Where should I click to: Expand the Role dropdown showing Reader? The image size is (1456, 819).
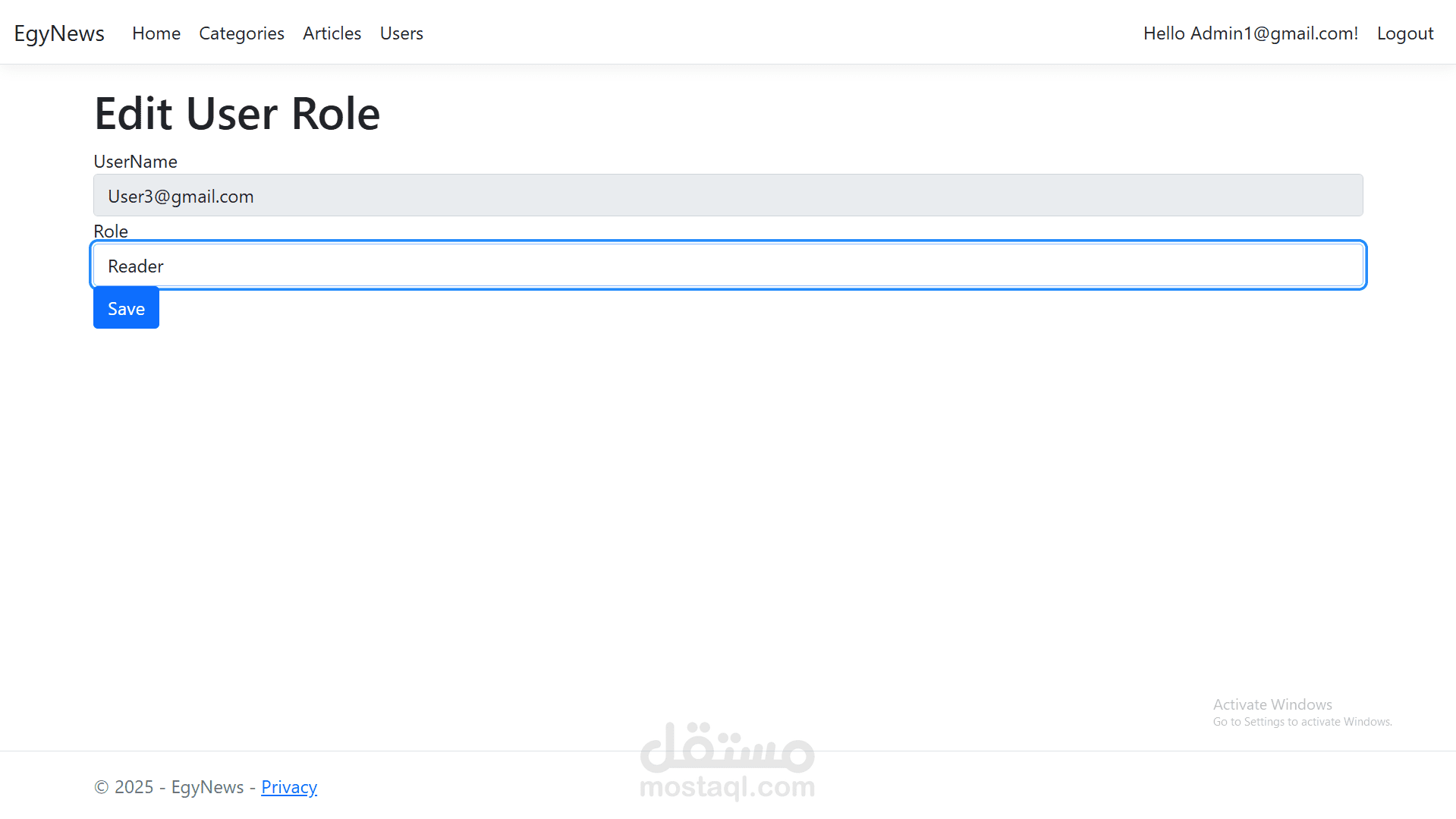tap(728, 266)
